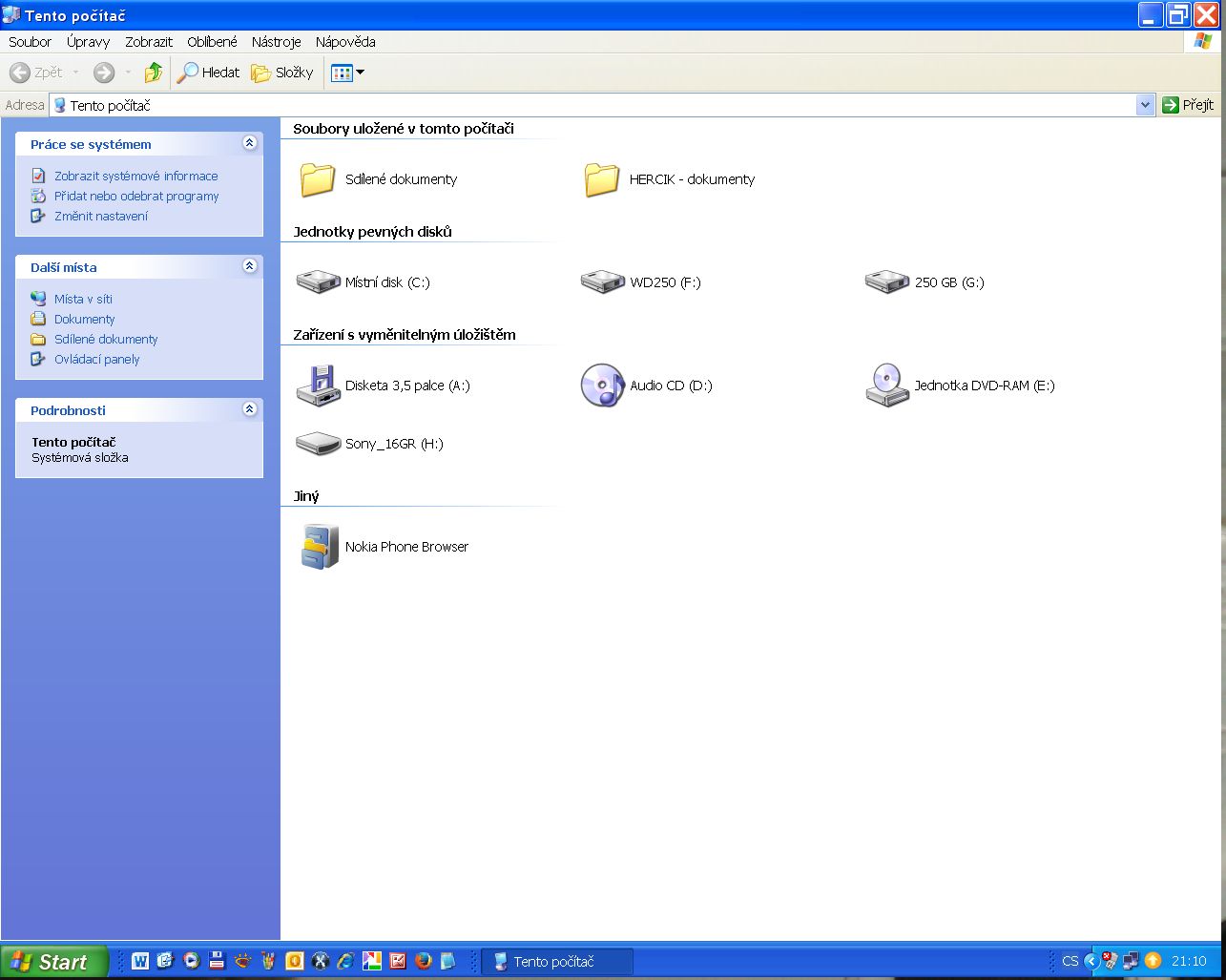
Task: Expand the address bar dropdown arrow
Action: 1145,105
